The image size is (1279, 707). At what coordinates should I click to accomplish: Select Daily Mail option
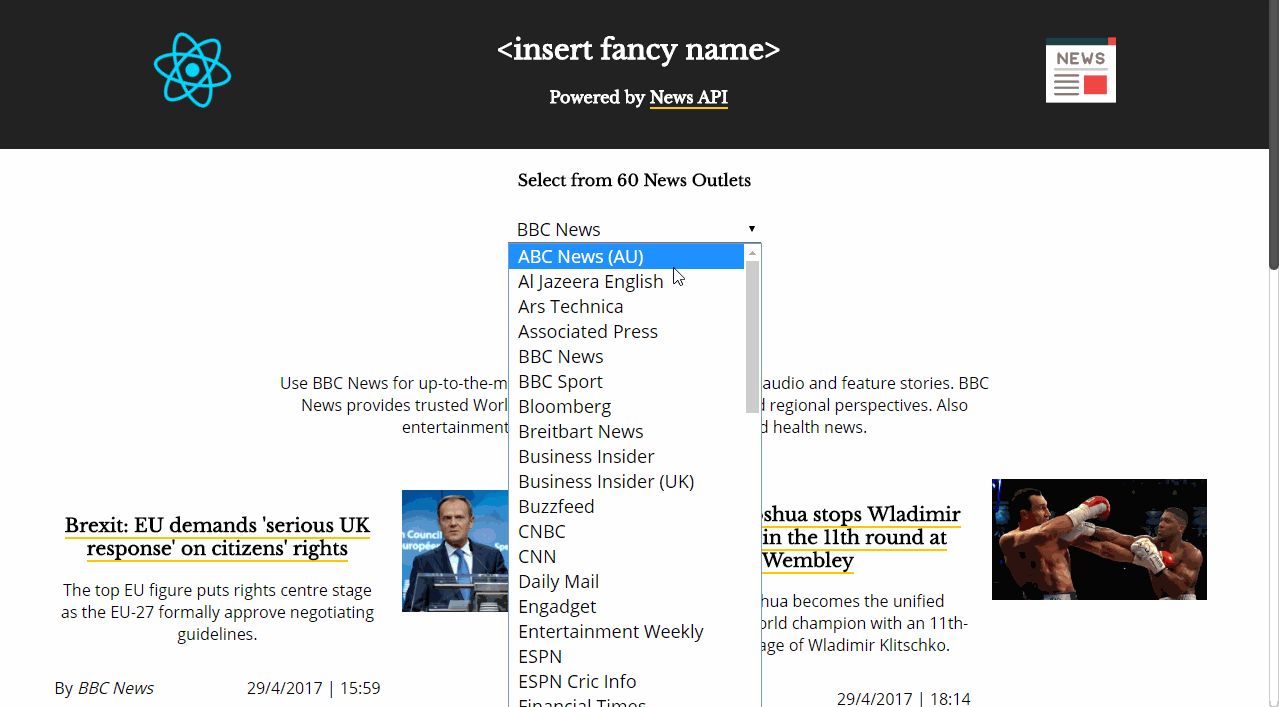click(x=627, y=581)
